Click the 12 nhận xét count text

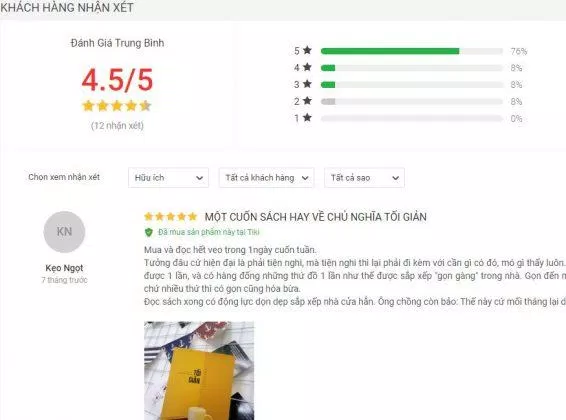(x=117, y=126)
